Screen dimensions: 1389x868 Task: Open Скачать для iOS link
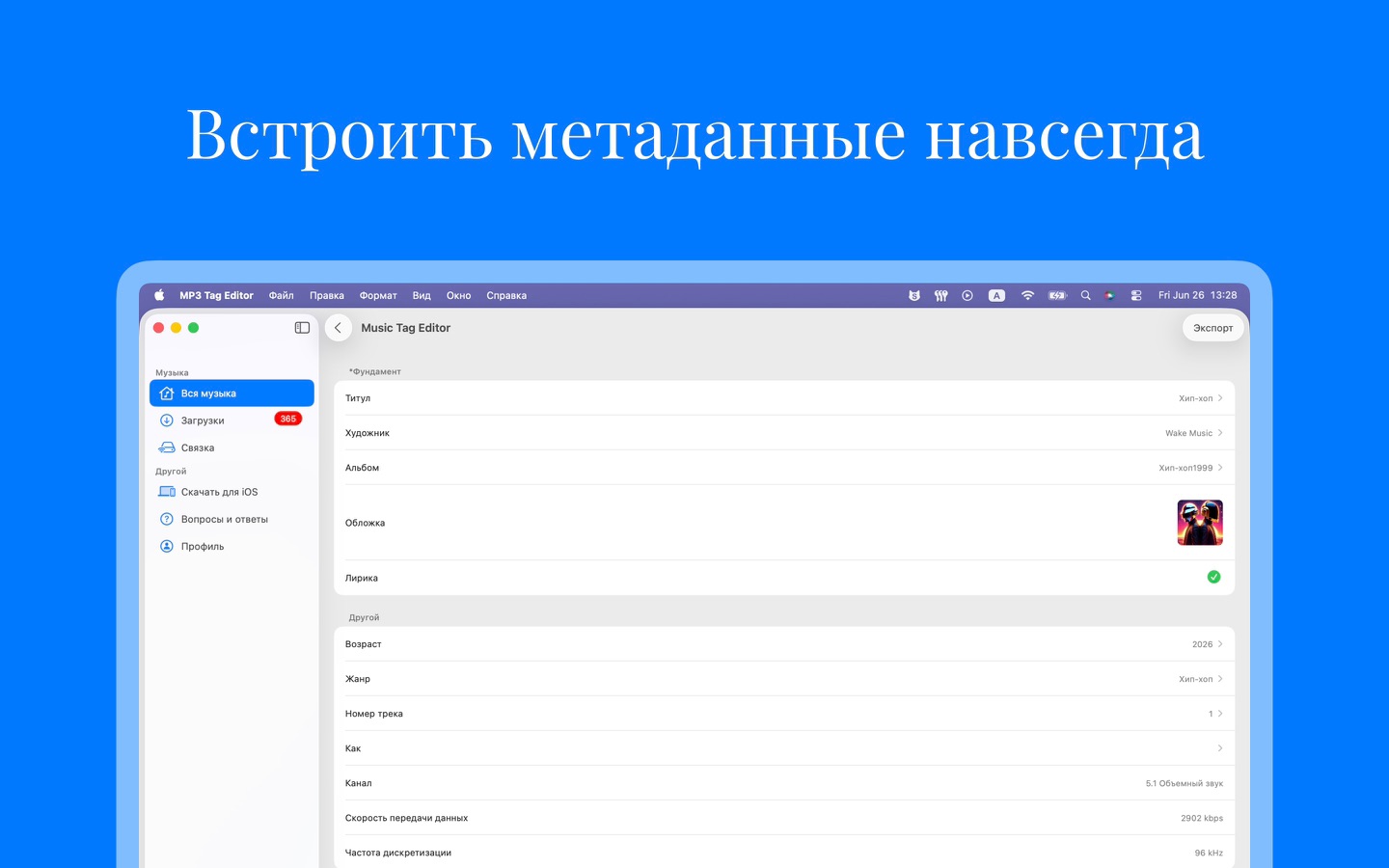click(x=231, y=492)
